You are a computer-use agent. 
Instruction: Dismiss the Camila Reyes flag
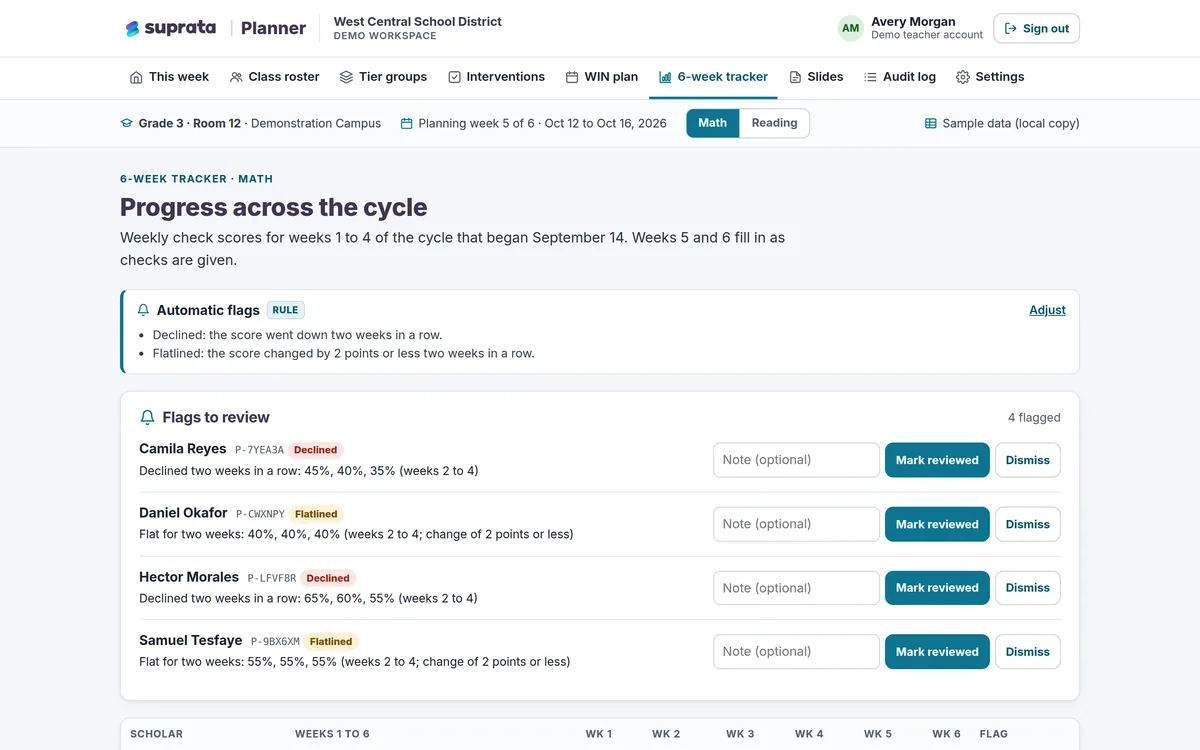[1028, 460]
